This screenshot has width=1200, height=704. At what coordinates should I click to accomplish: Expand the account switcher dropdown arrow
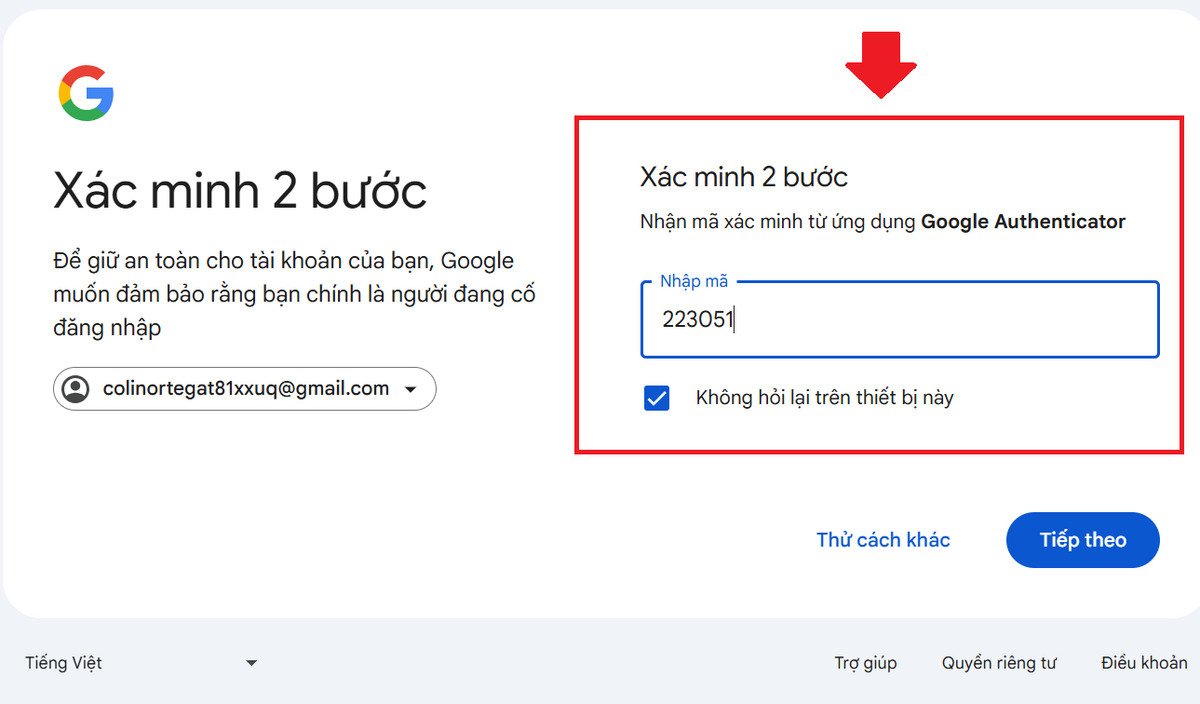[x=410, y=390]
